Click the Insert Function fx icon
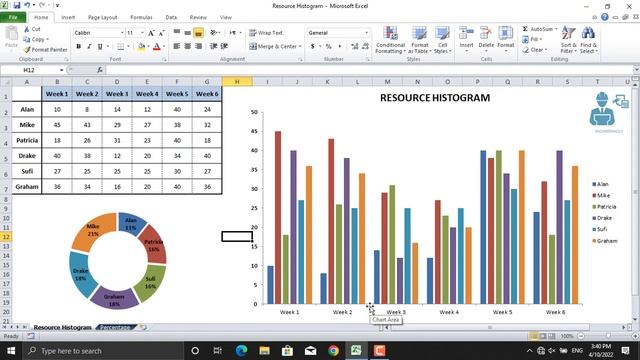Viewport: 640px width, 360px height. coord(100,70)
